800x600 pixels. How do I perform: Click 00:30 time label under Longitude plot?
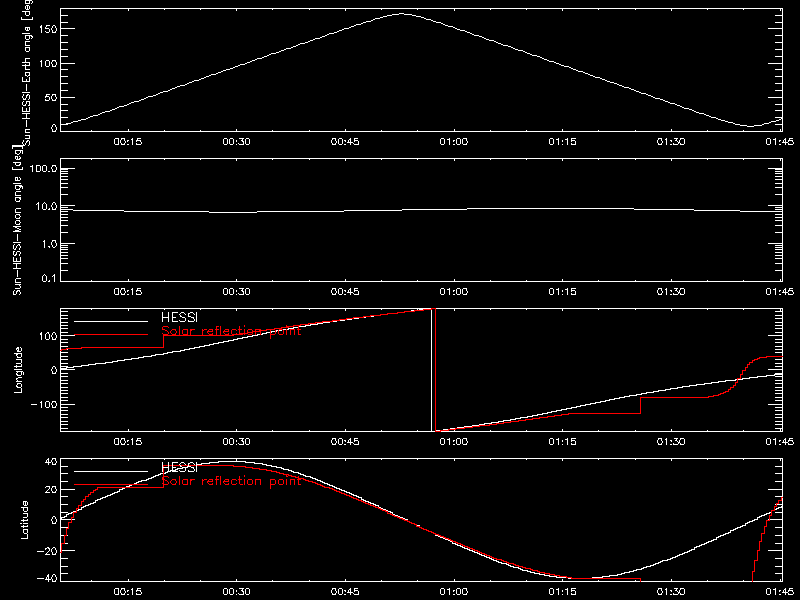coord(236,441)
